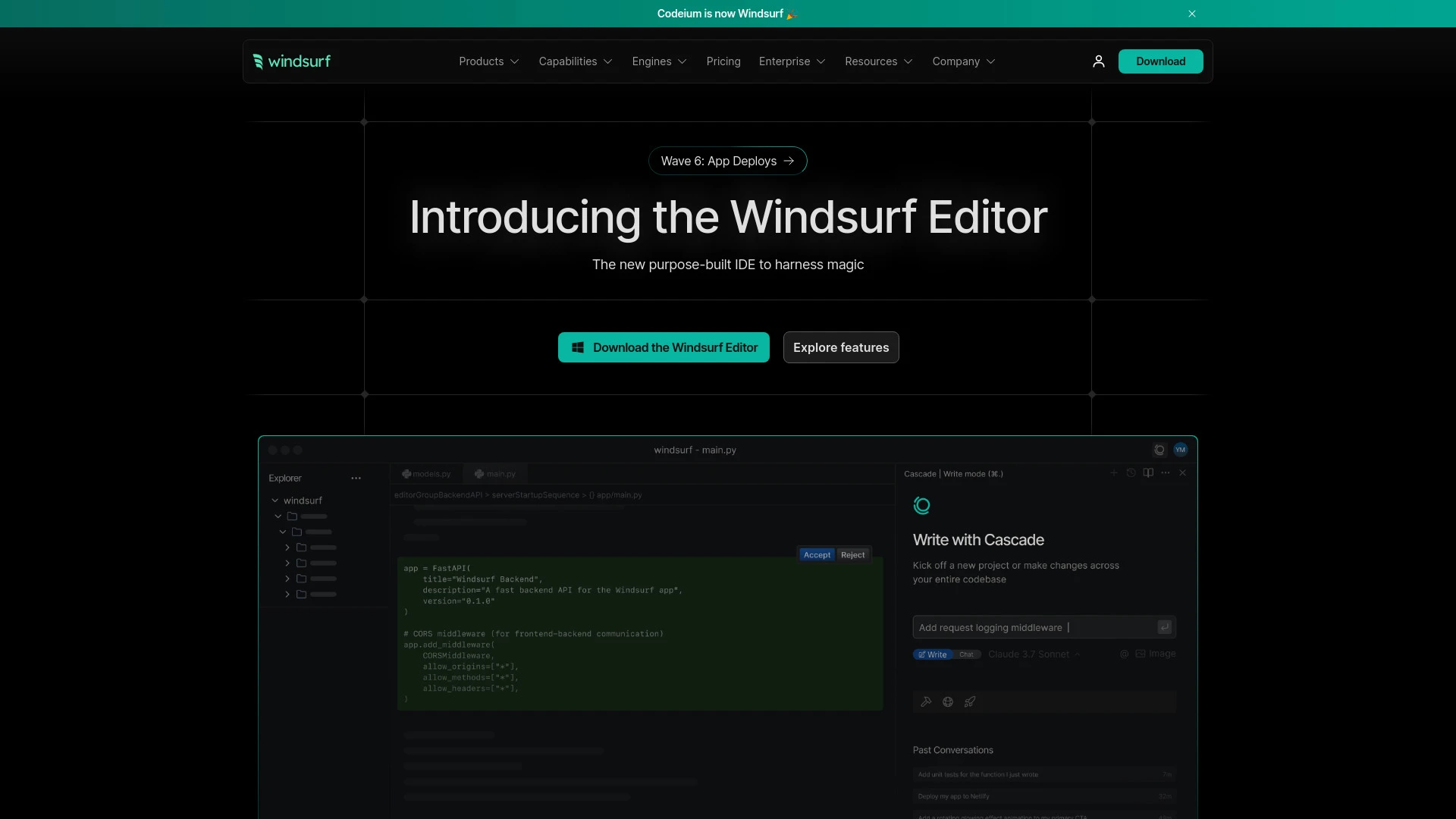
Task: Click the YM avatar in editor titlebar
Action: 1180,450
